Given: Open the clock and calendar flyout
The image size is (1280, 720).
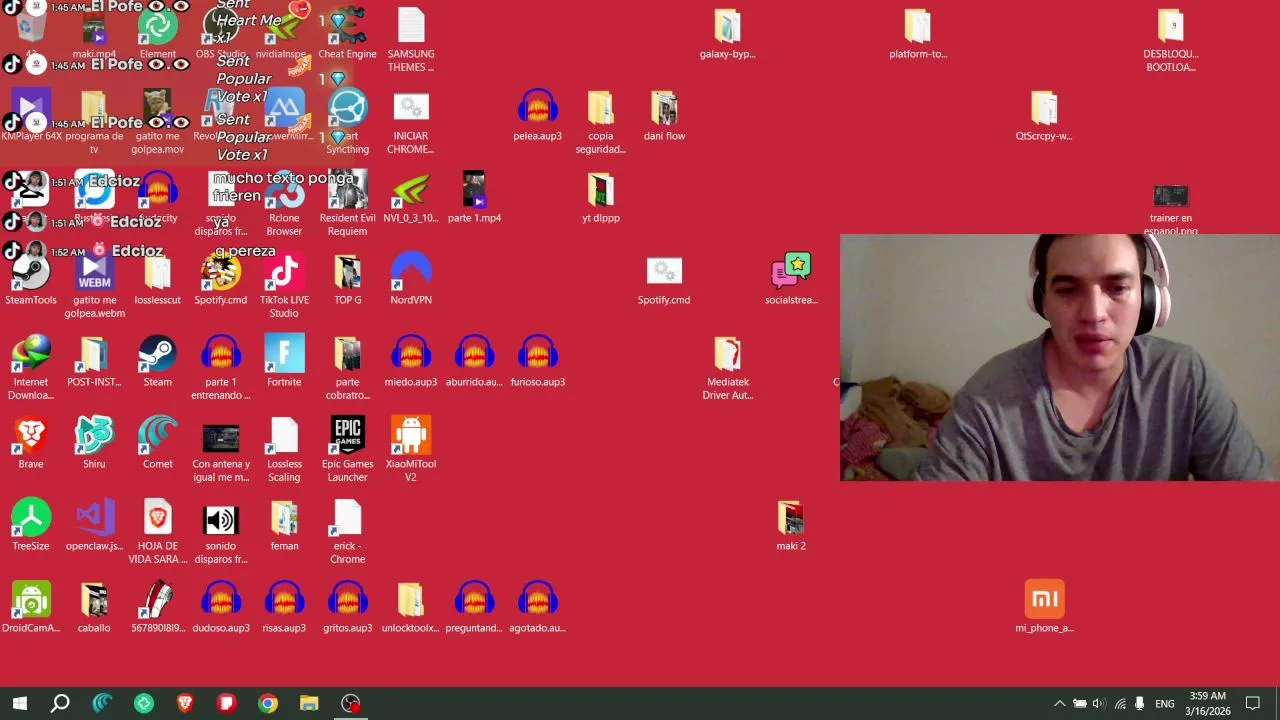Looking at the screenshot, I should (x=1207, y=703).
